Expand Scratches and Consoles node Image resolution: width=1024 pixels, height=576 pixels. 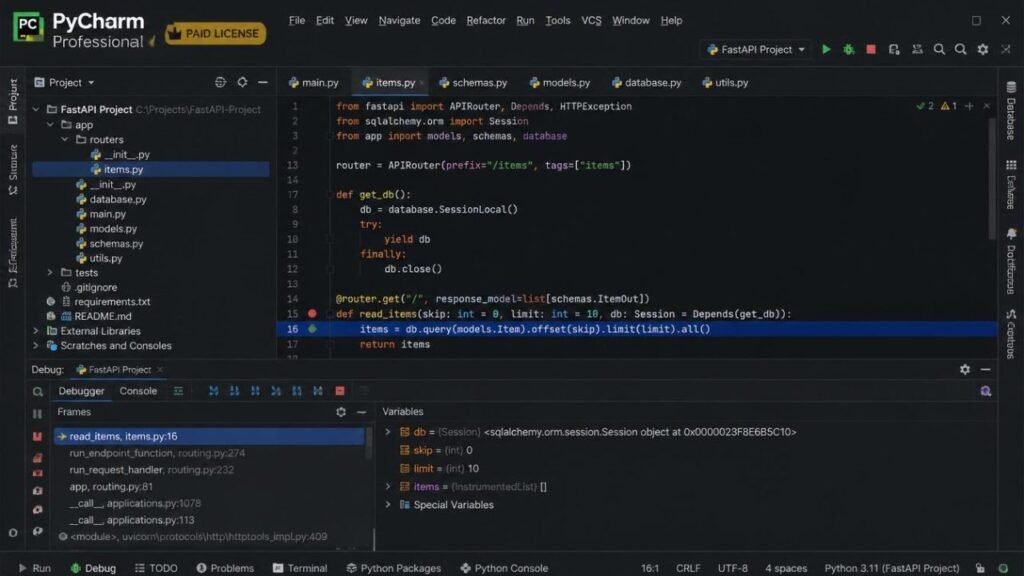(36, 345)
